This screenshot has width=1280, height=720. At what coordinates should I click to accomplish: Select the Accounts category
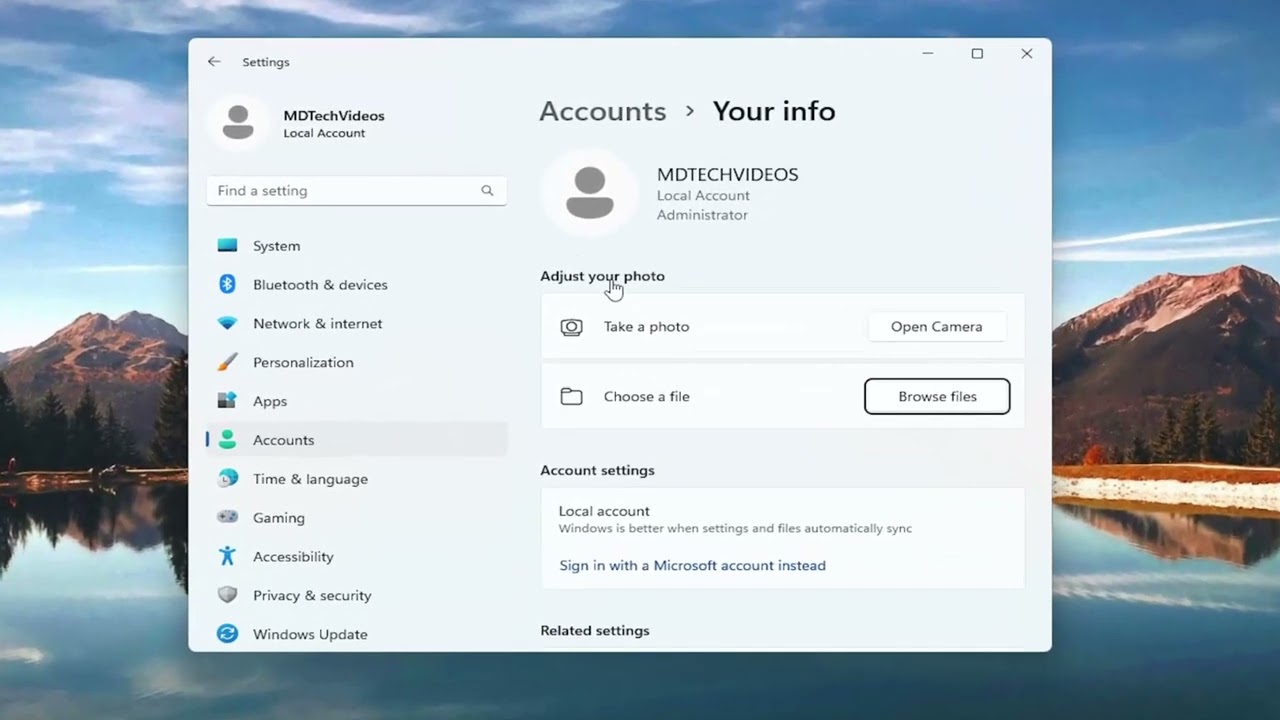[356, 440]
